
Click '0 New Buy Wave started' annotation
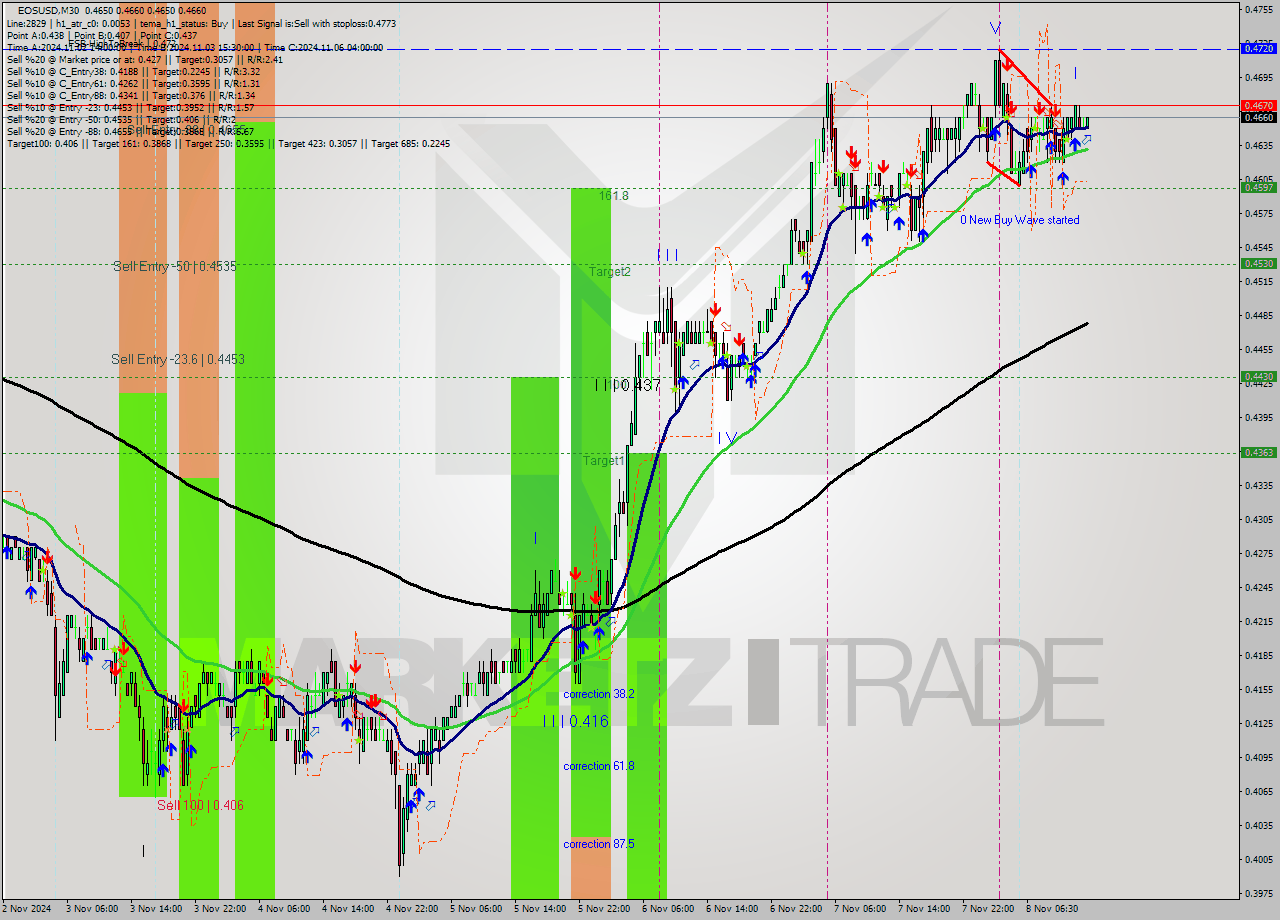(1020, 220)
